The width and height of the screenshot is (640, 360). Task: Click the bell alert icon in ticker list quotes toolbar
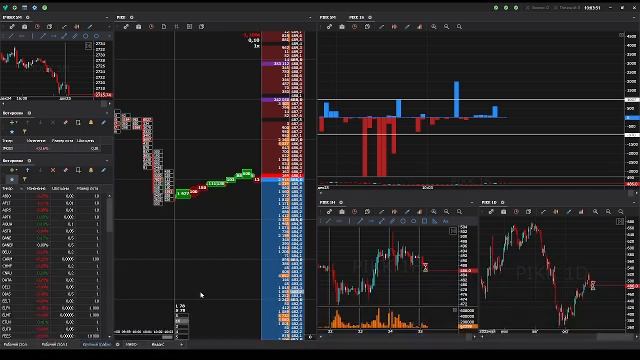coord(91,170)
